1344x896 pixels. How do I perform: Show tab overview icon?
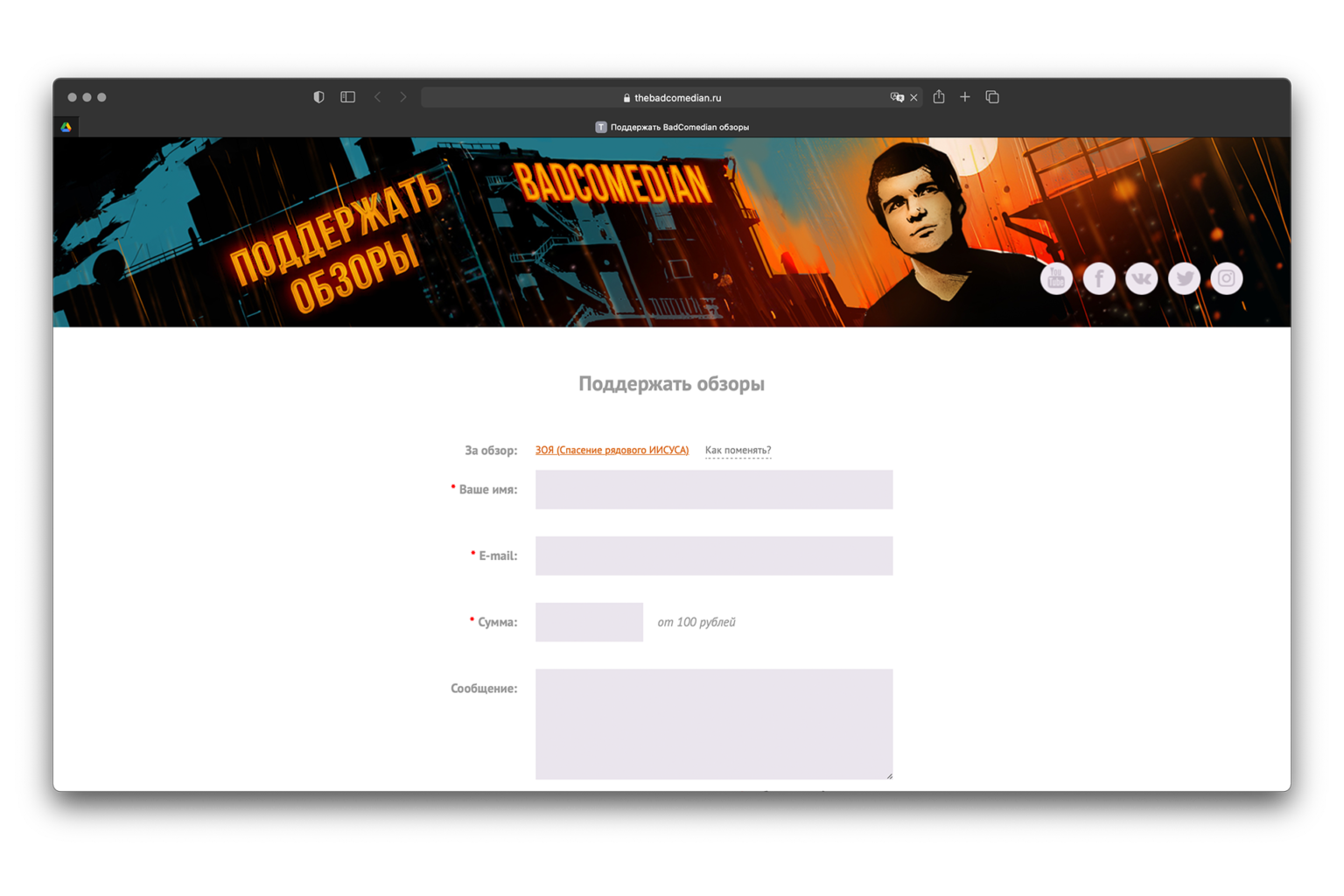[x=992, y=97]
